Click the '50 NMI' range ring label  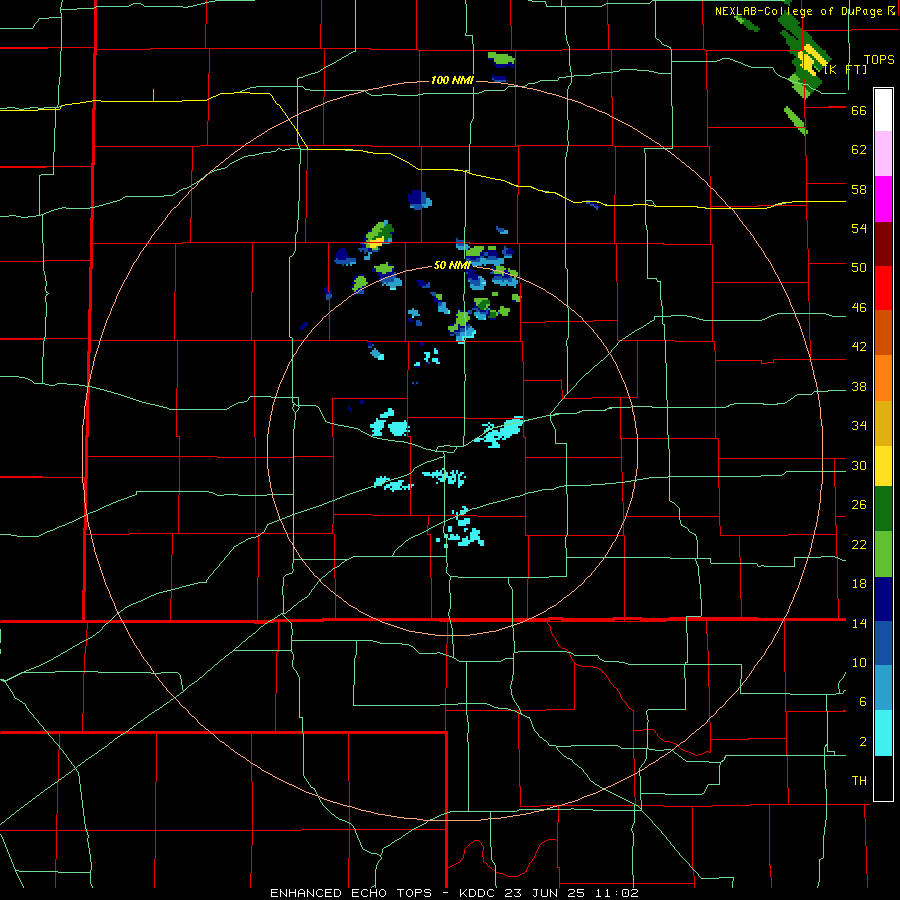tap(452, 265)
